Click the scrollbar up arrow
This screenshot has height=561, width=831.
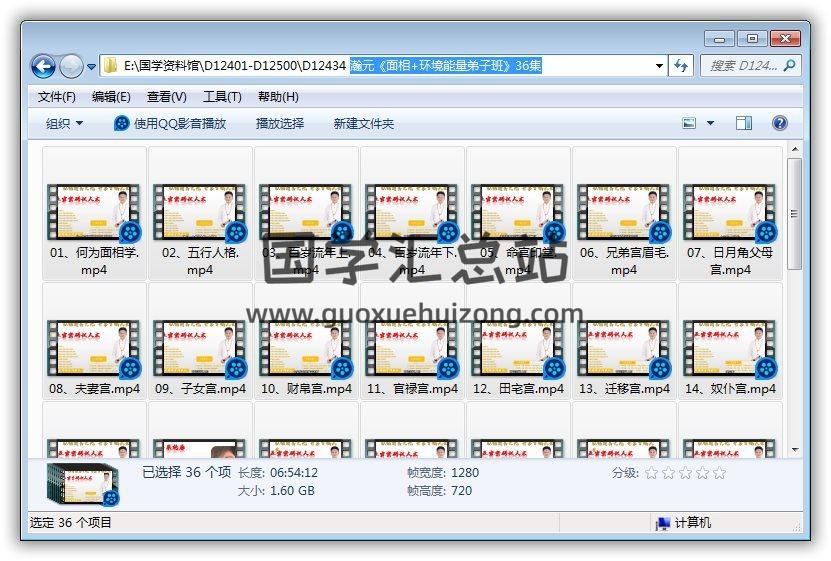[x=794, y=149]
